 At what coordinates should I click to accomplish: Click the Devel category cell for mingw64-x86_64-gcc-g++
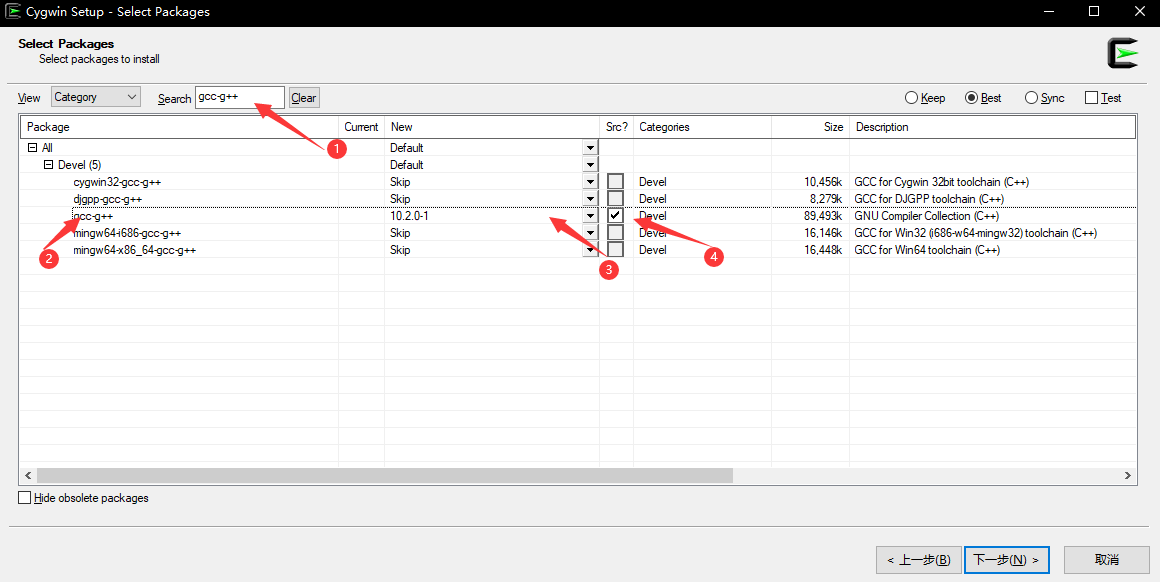[x=652, y=250]
